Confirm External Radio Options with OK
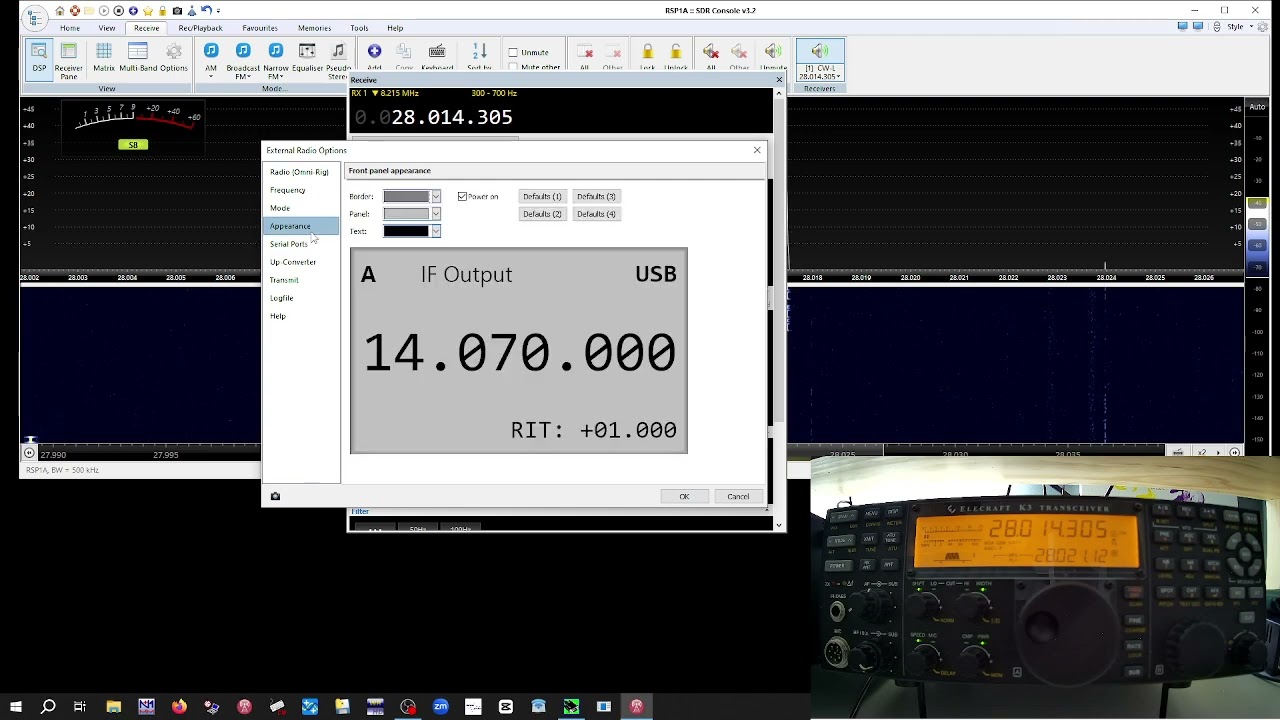Screen dimensions: 1280x720 point(684,496)
